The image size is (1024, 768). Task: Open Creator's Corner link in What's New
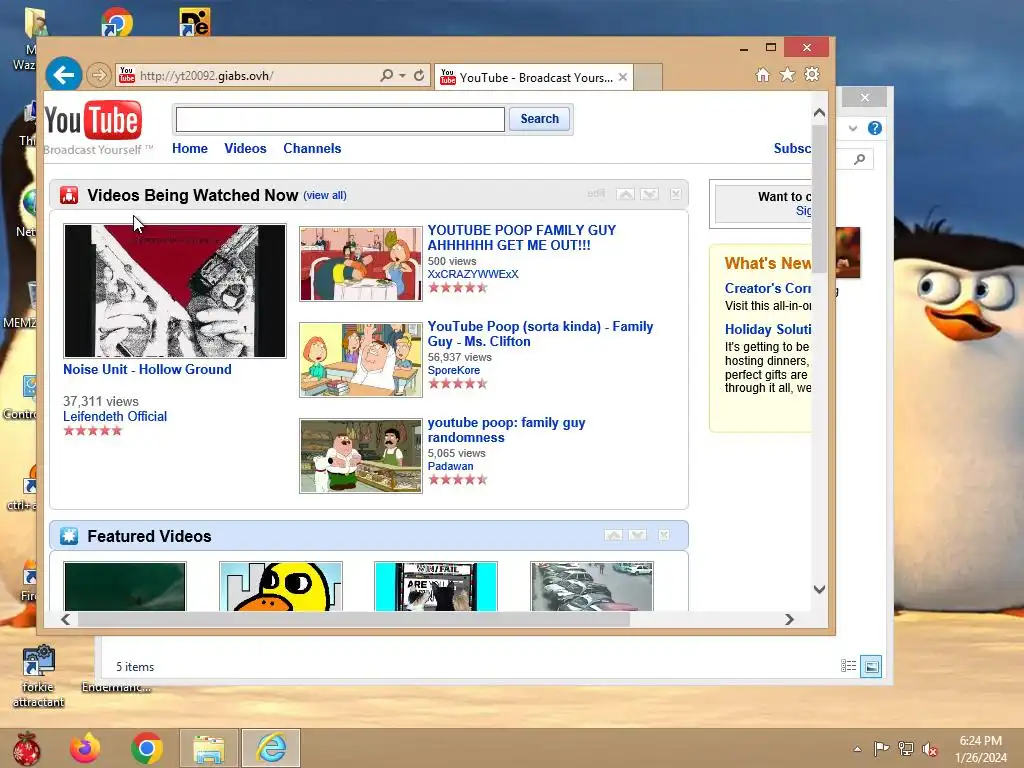click(768, 288)
